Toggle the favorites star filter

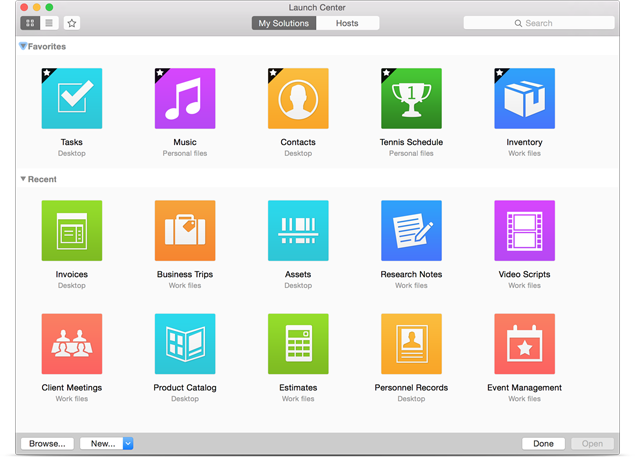72,23
